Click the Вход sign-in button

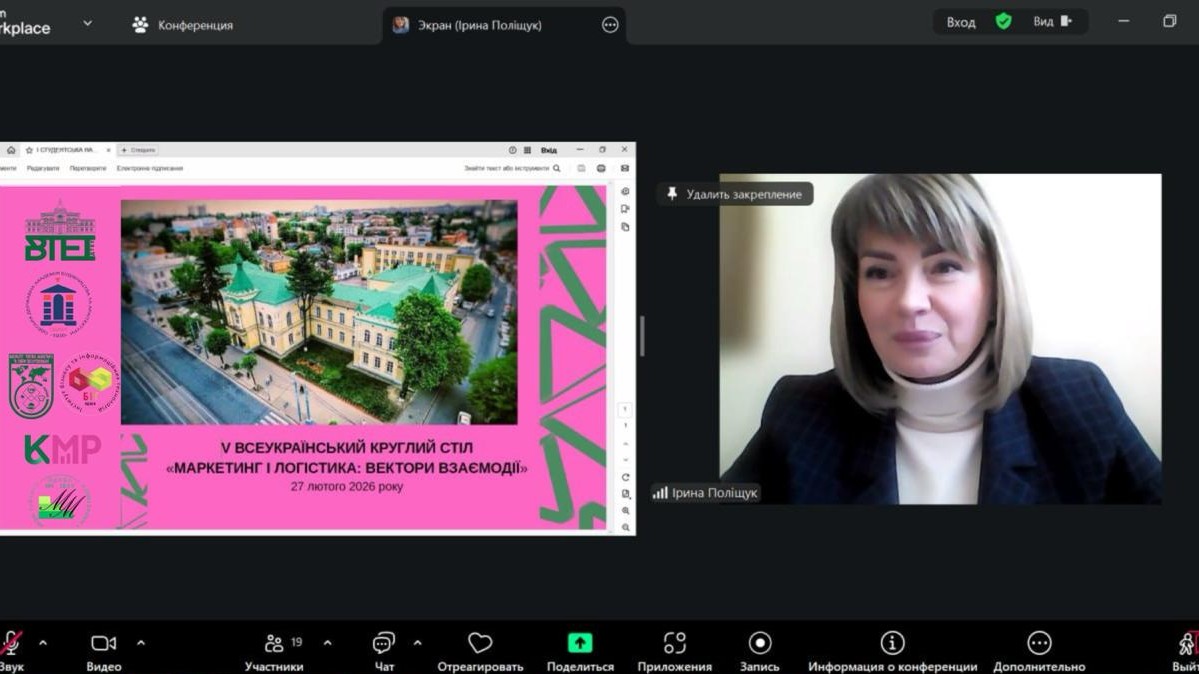pyautogui.click(x=961, y=22)
